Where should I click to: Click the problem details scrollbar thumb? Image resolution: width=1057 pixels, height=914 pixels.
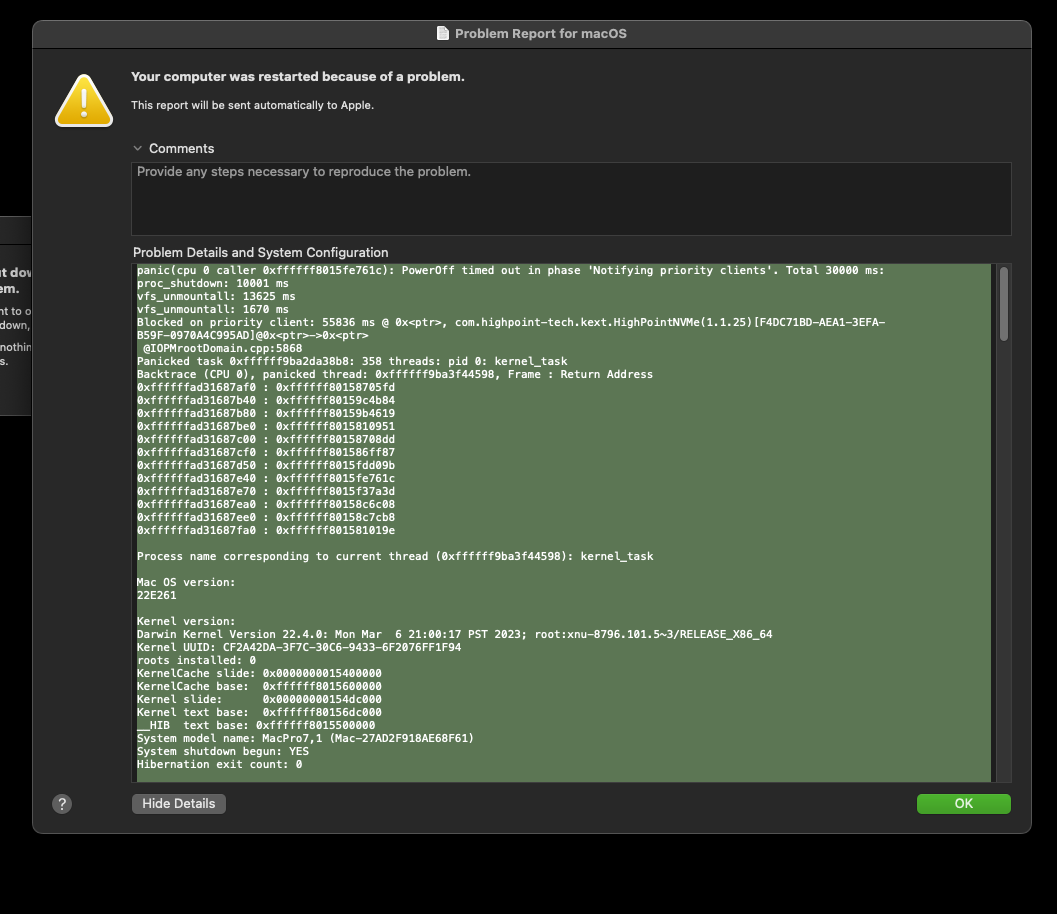click(1004, 304)
